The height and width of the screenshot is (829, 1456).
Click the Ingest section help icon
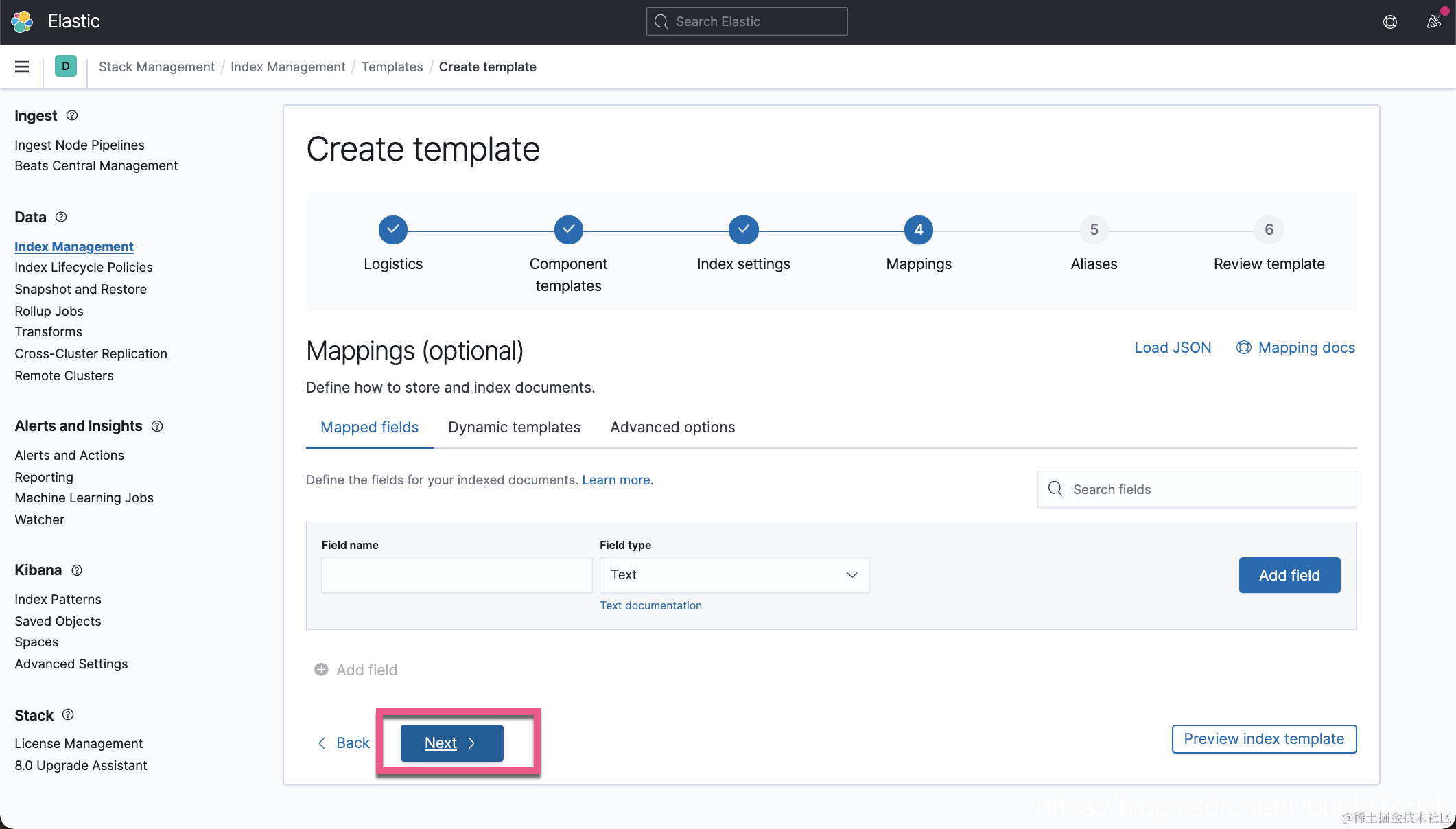[x=72, y=115]
